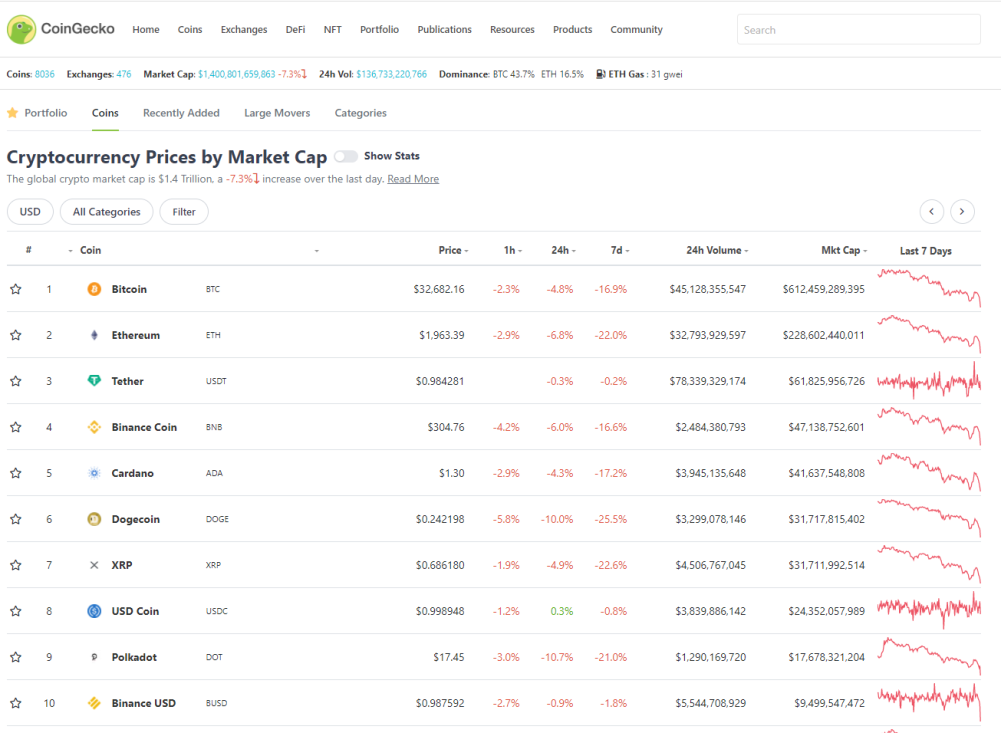Viewport: 1001px width, 733px height.
Task: Click the CoinGecko logo icon
Action: [22, 30]
